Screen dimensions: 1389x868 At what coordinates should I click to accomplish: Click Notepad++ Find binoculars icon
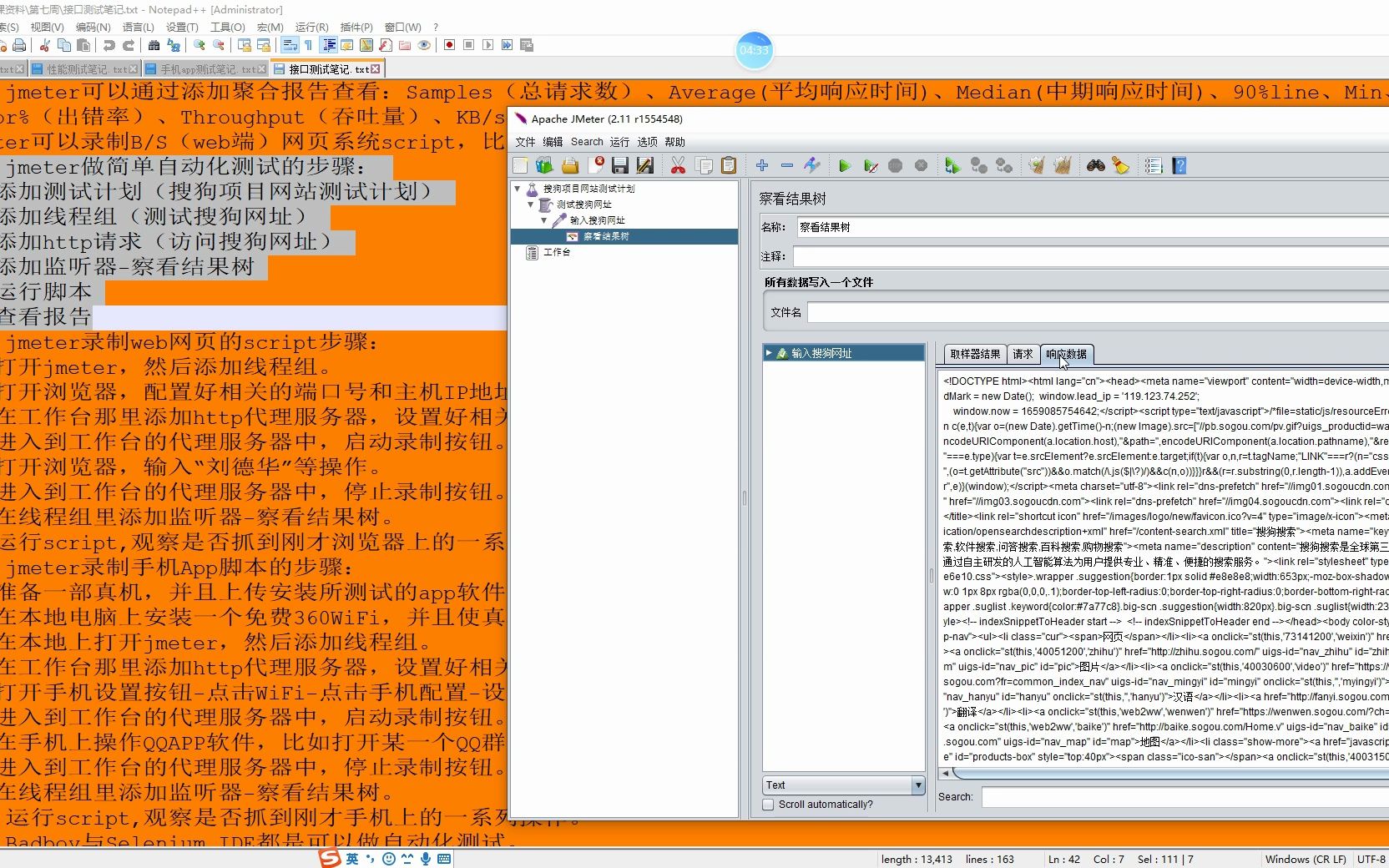click(x=154, y=45)
